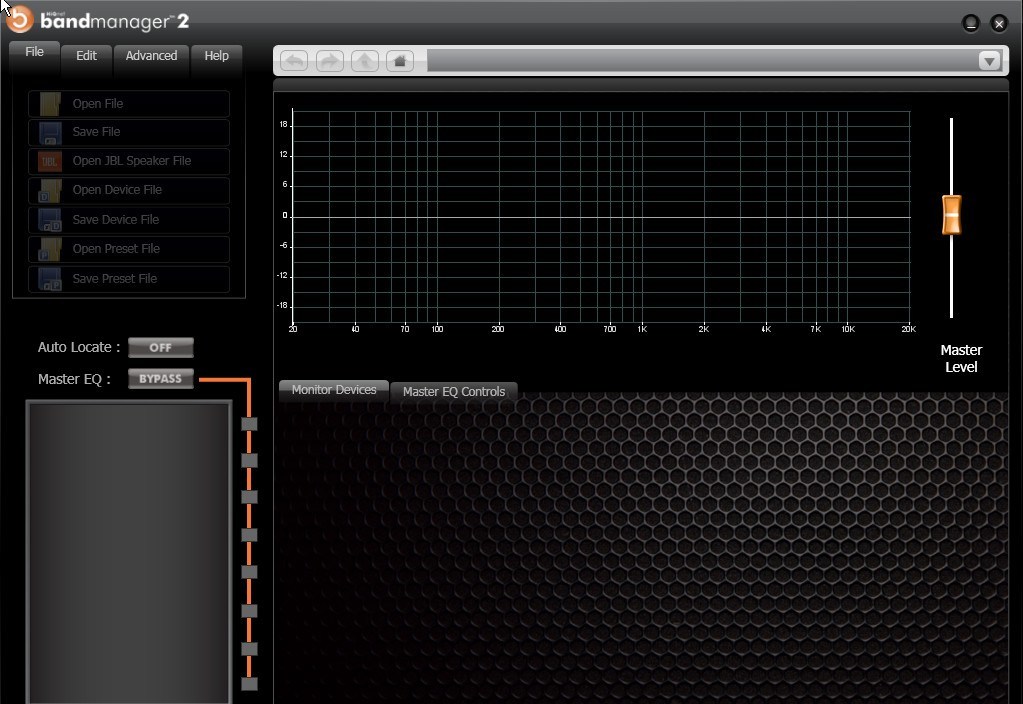Screen dimensions: 1023x704
Task: Click the empty device list panel
Action: 128,550
